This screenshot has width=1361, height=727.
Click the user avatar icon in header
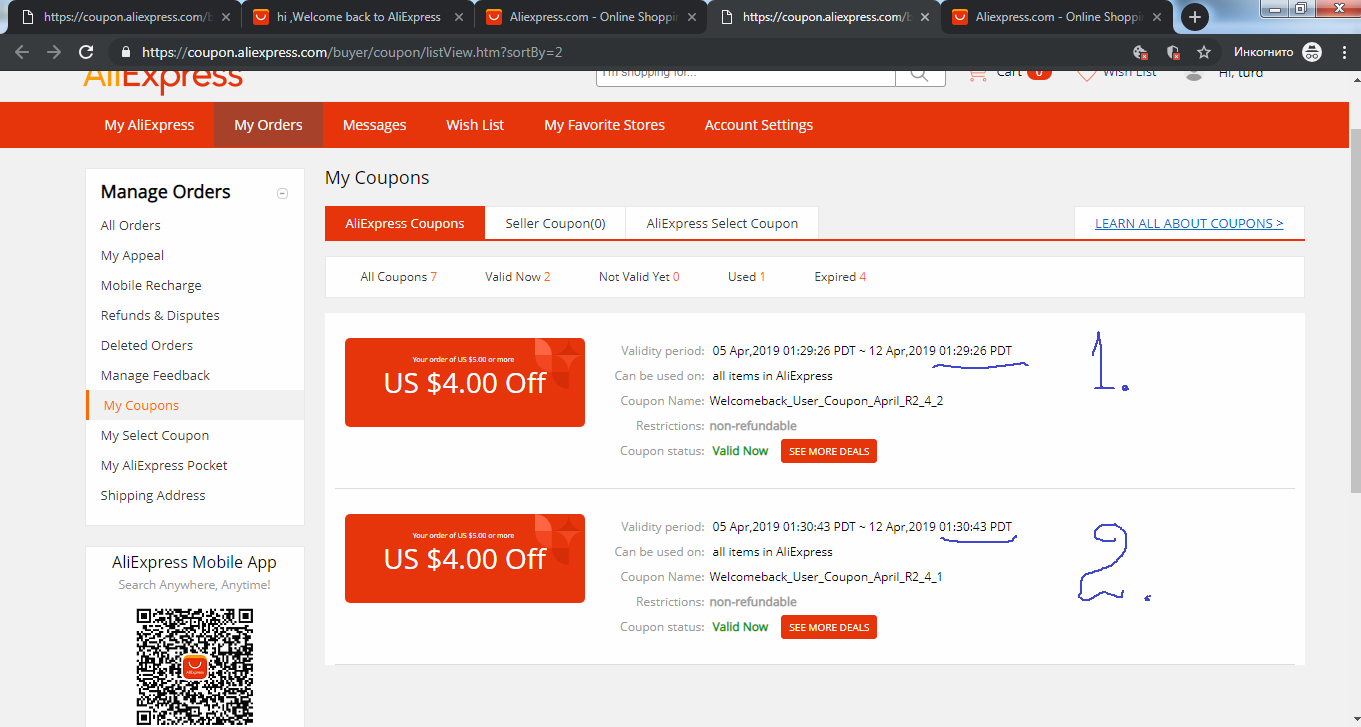click(1193, 74)
